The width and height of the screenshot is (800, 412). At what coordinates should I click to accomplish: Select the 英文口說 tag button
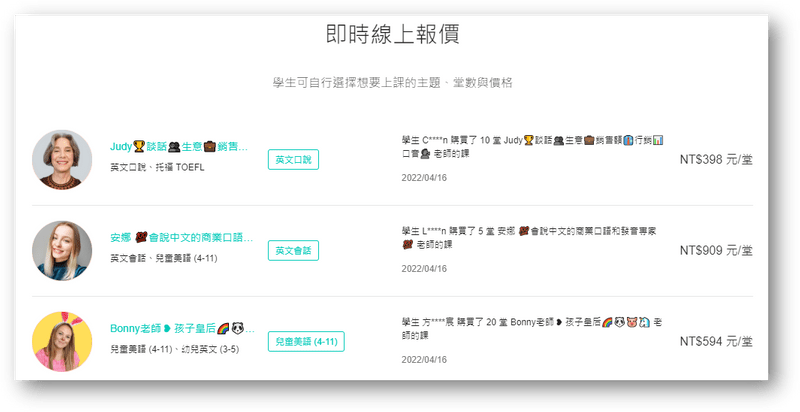[293, 159]
